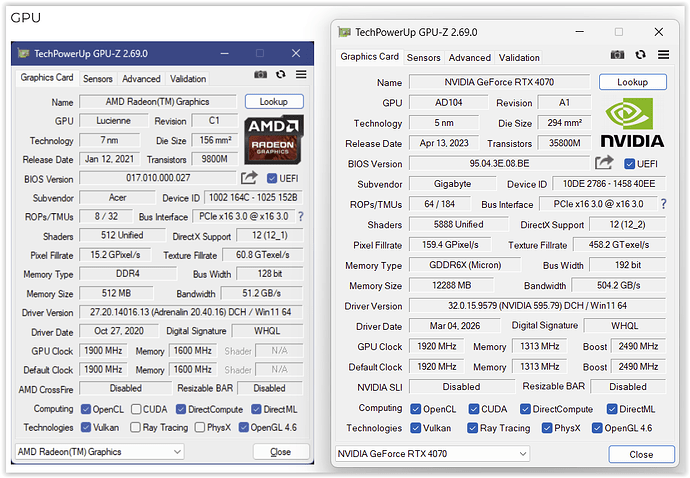Click BIOS Version field 017.010.000.027

click(158, 178)
